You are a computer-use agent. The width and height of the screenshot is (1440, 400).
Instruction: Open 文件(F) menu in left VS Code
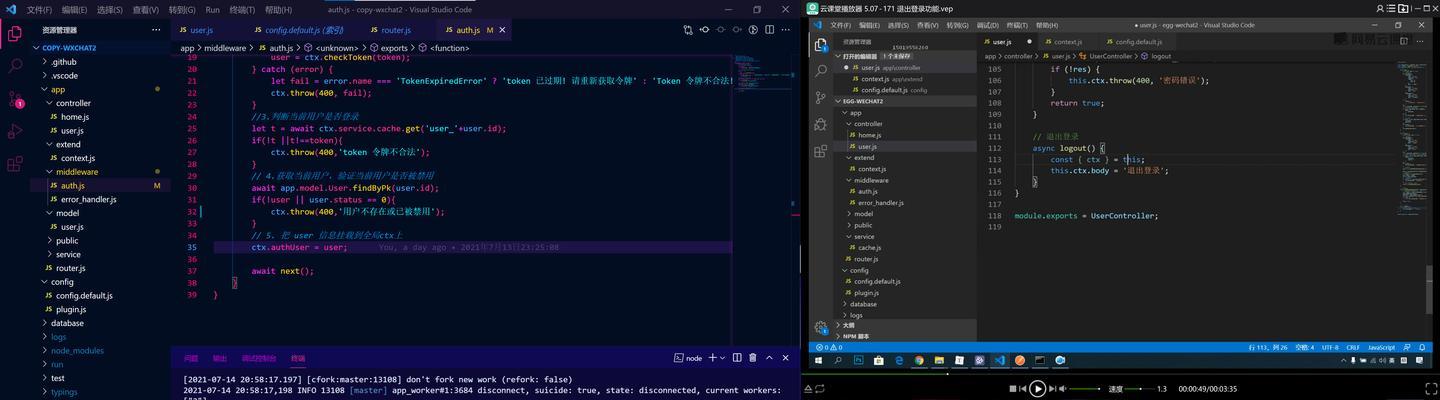pyautogui.click(x=38, y=9)
